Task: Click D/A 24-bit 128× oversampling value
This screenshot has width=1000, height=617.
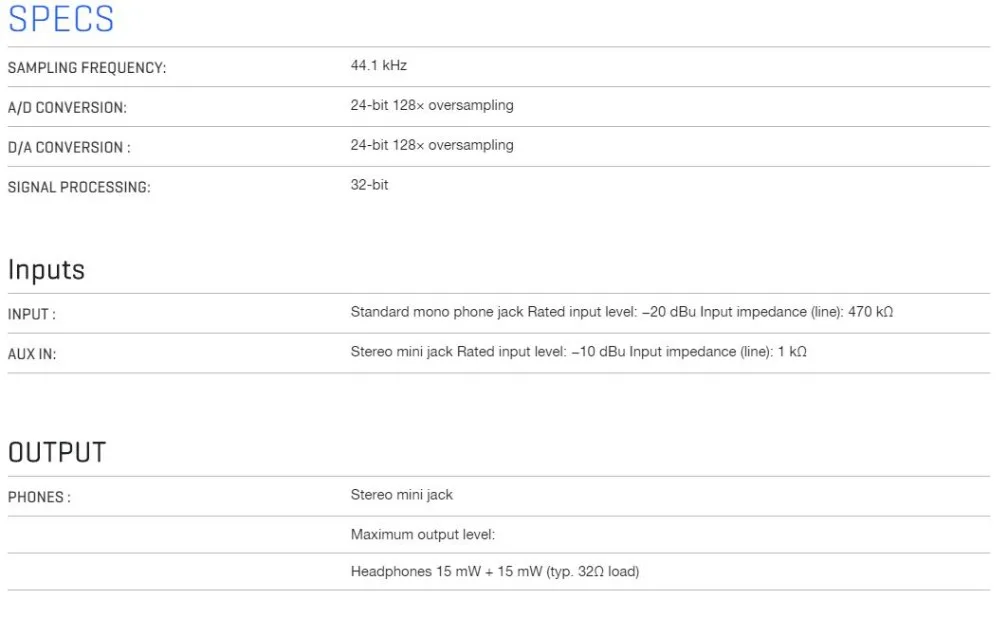Action: tap(432, 145)
